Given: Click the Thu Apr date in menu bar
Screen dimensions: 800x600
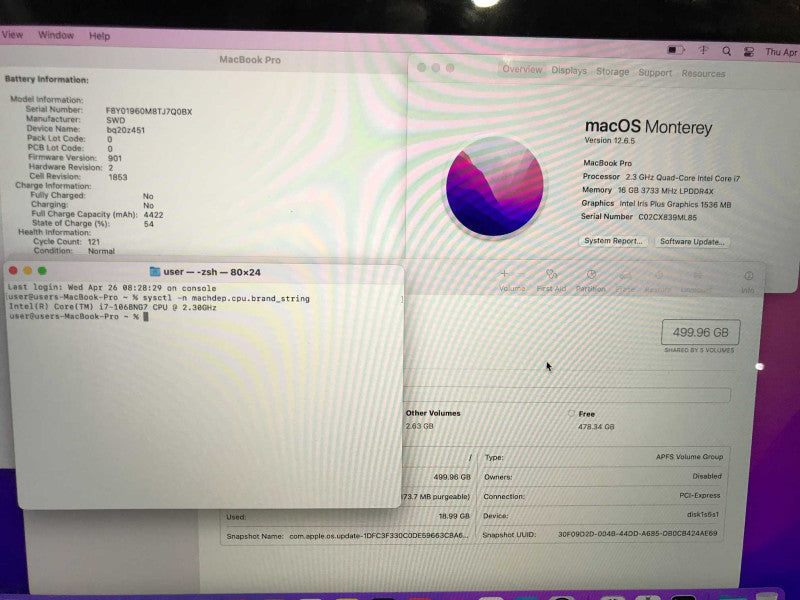Looking at the screenshot, I should tap(781, 52).
